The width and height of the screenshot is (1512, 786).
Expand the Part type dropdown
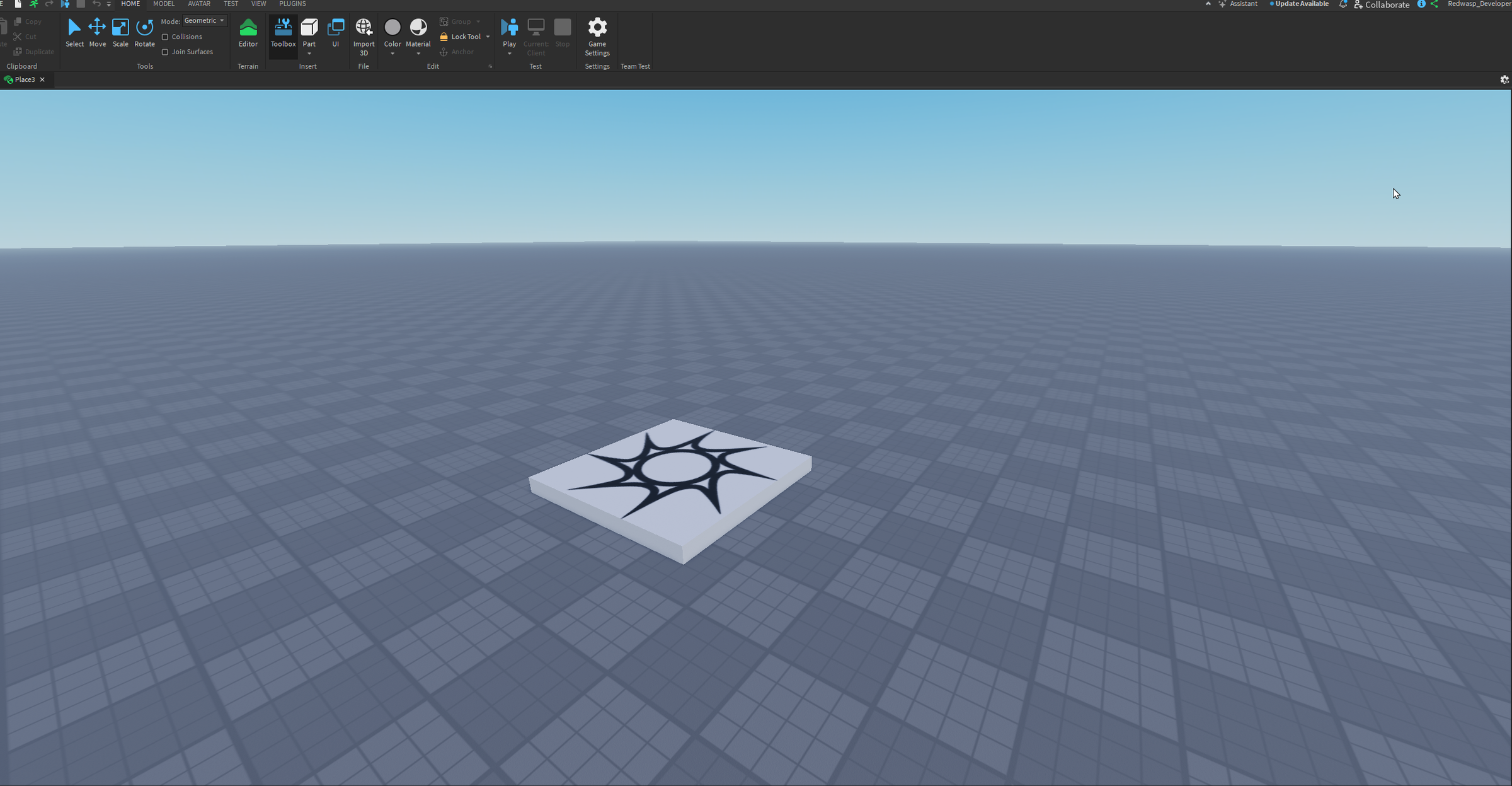309,54
